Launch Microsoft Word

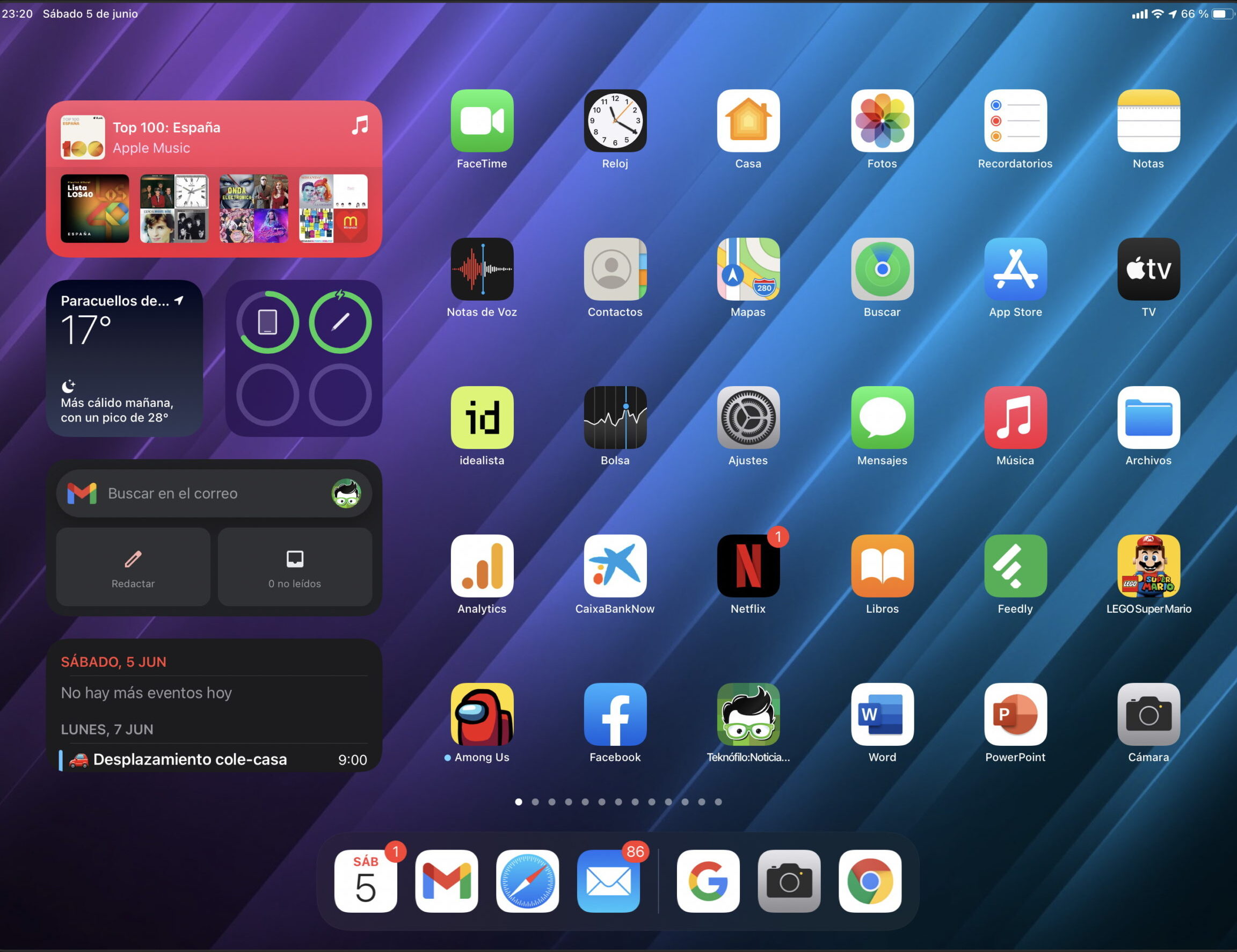[882, 714]
